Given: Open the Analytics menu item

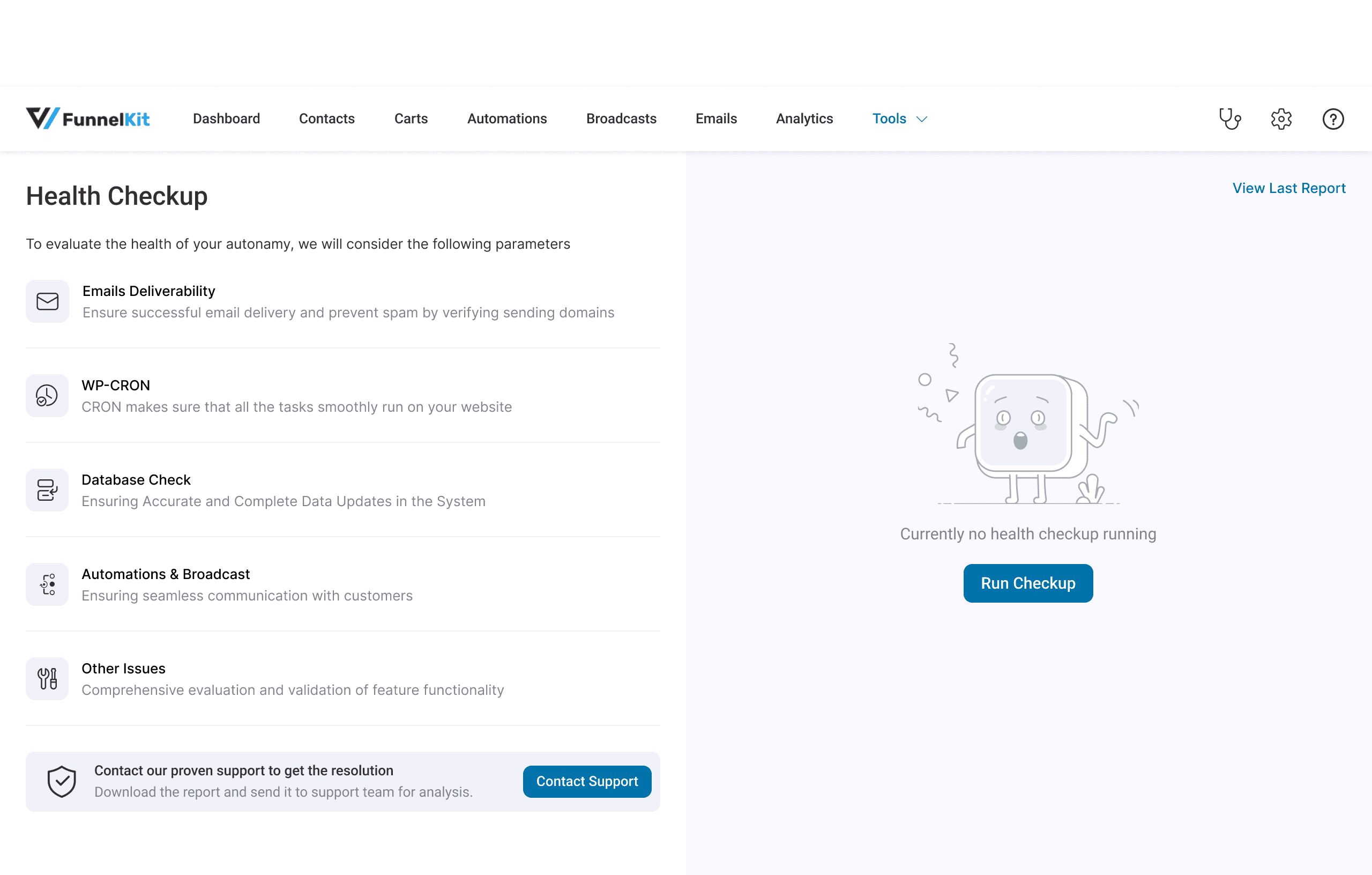Looking at the screenshot, I should [x=804, y=118].
